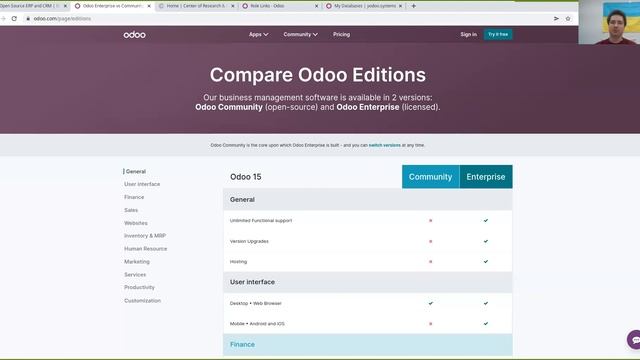Click Community cross for Unlimited Functional support
Image resolution: width=640 pixels, height=360 pixels.
click(x=431, y=220)
